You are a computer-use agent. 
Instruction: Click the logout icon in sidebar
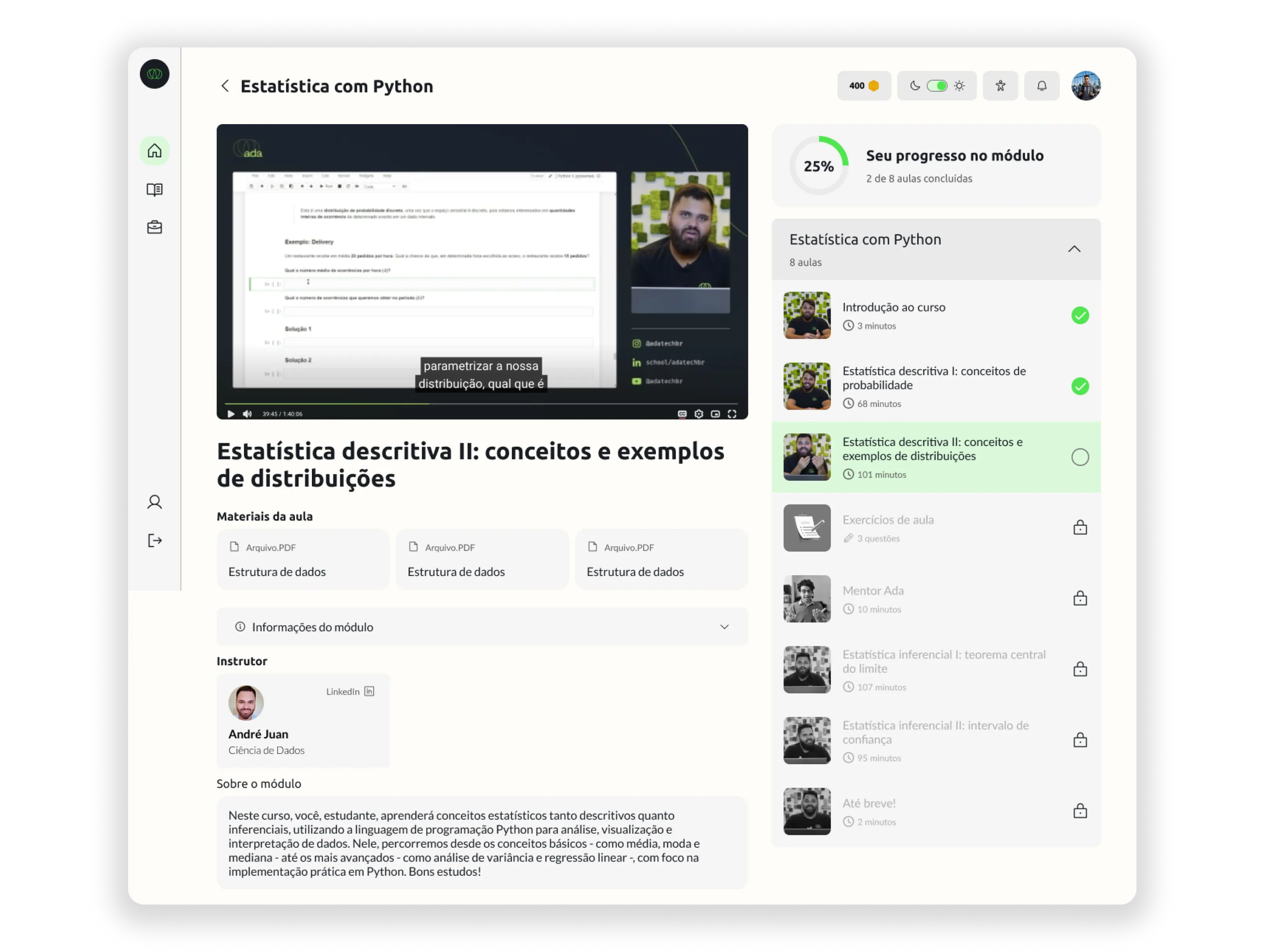(155, 540)
